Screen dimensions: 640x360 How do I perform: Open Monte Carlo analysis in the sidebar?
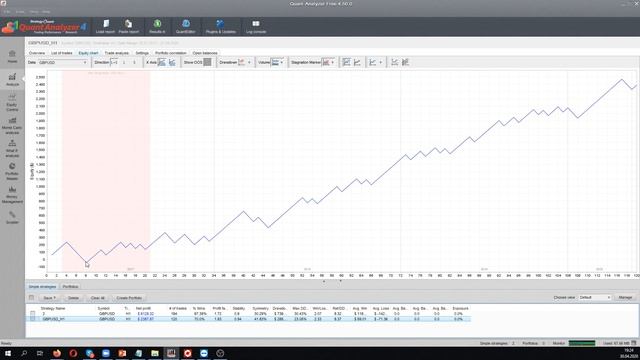pos(12,126)
